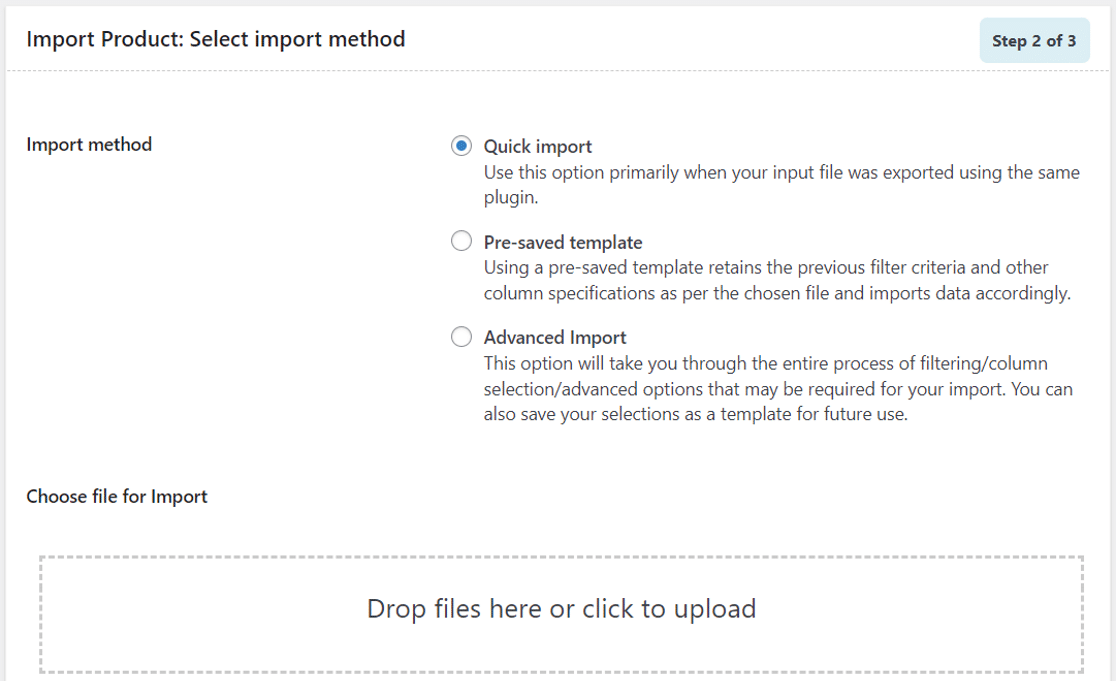1116x681 pixels.
Task: Click the Quick import description text
Action: coord(781,183)
